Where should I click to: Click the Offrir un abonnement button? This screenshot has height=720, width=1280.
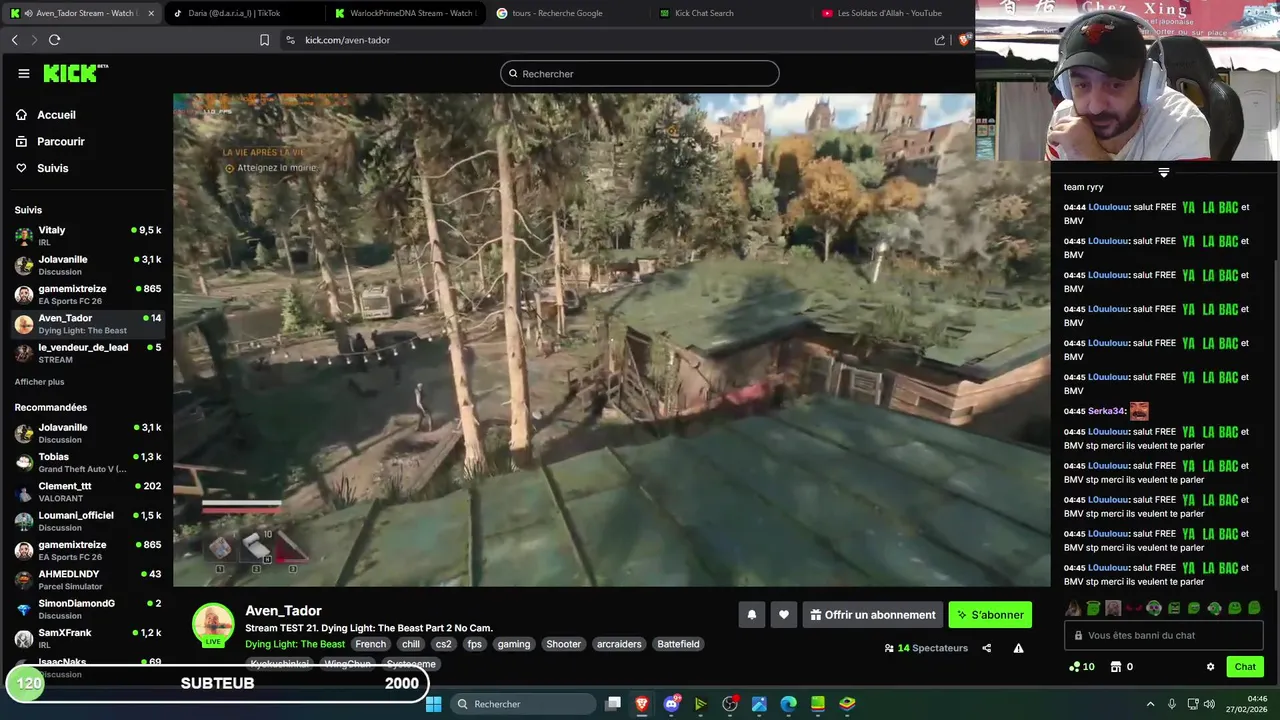pyautogui.click(x=872, y=615)
